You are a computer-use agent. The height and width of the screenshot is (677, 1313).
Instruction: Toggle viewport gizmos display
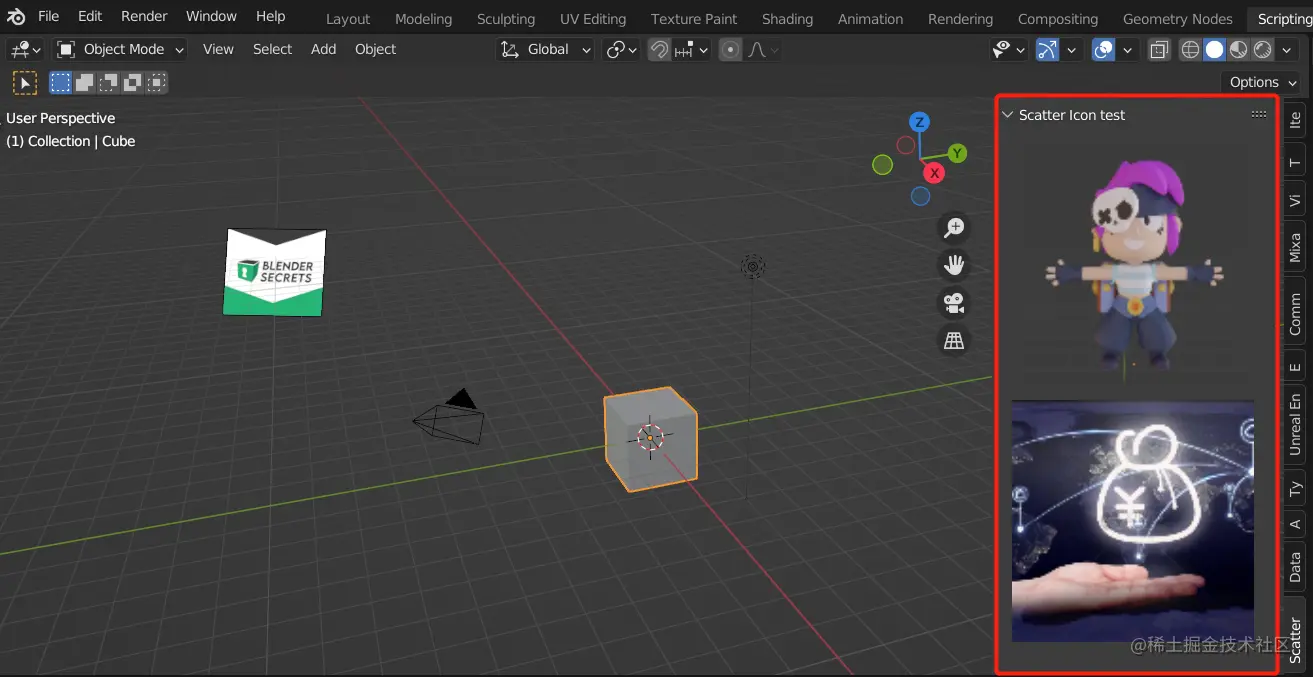tap(1047, 49)
